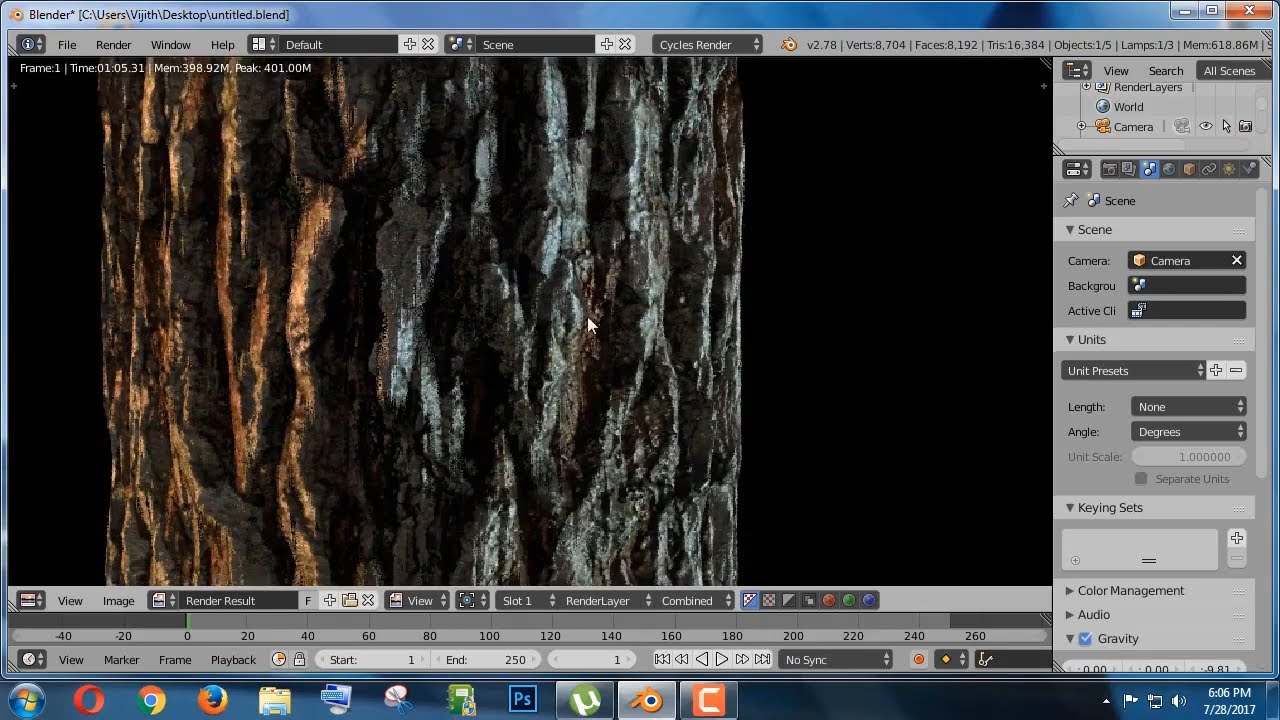This screenshot has height=720, width=1280.
Task: Toggle Camera selectability arrow icon
Action: click(1226, 126)
